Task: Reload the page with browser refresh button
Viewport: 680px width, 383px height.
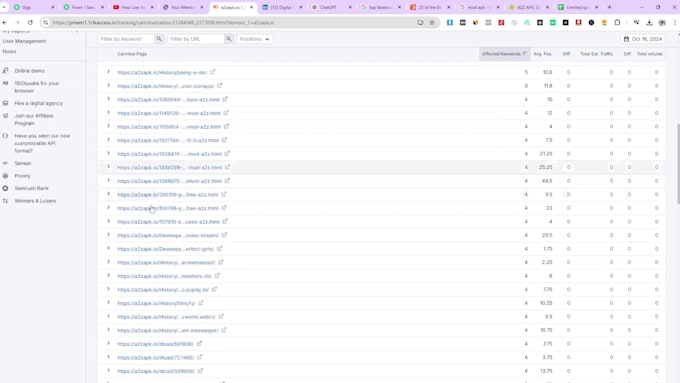Action: click(x=30, y=23)
